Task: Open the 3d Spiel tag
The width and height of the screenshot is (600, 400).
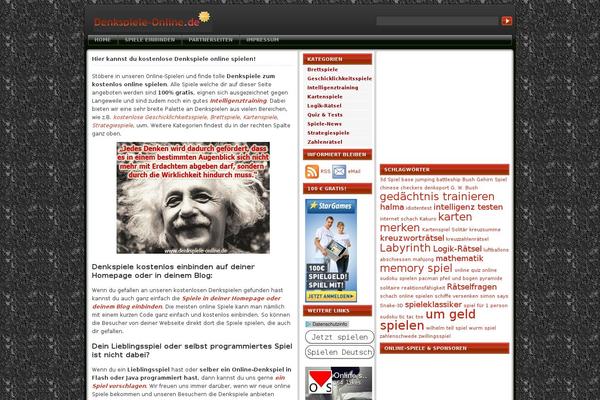Action: 390,180
